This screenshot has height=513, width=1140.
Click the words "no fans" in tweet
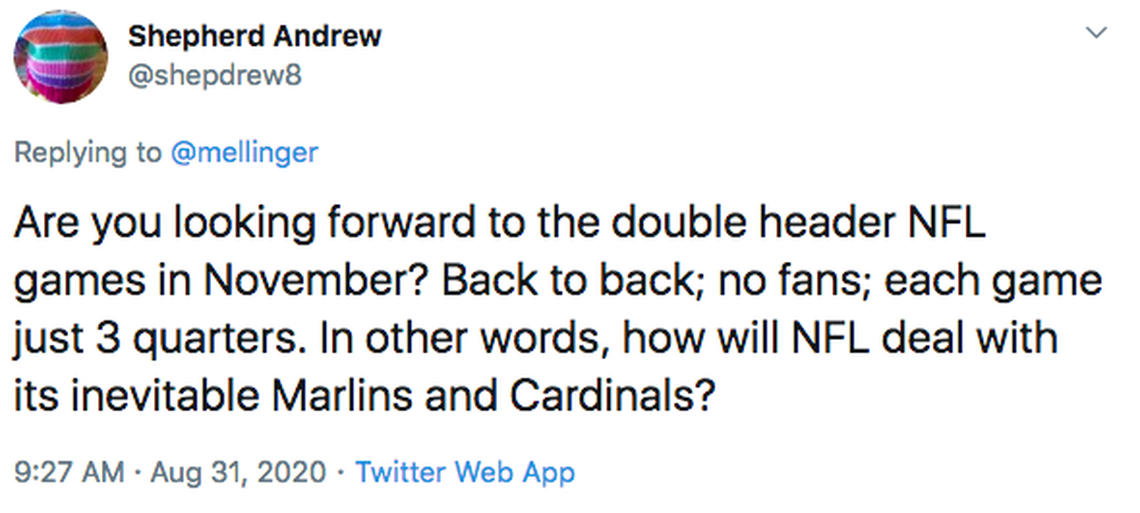coord(805,282)
